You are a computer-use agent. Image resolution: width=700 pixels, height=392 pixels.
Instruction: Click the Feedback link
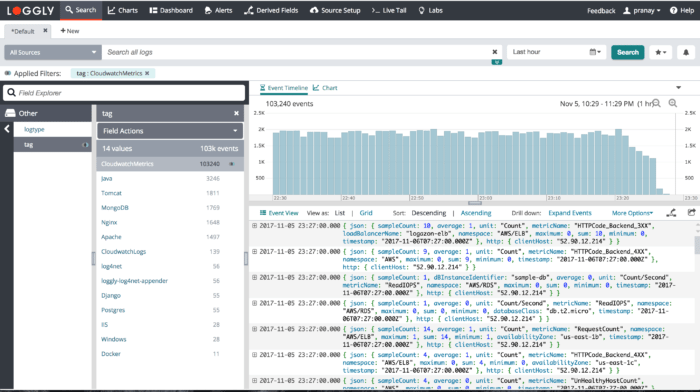[601, 11]
